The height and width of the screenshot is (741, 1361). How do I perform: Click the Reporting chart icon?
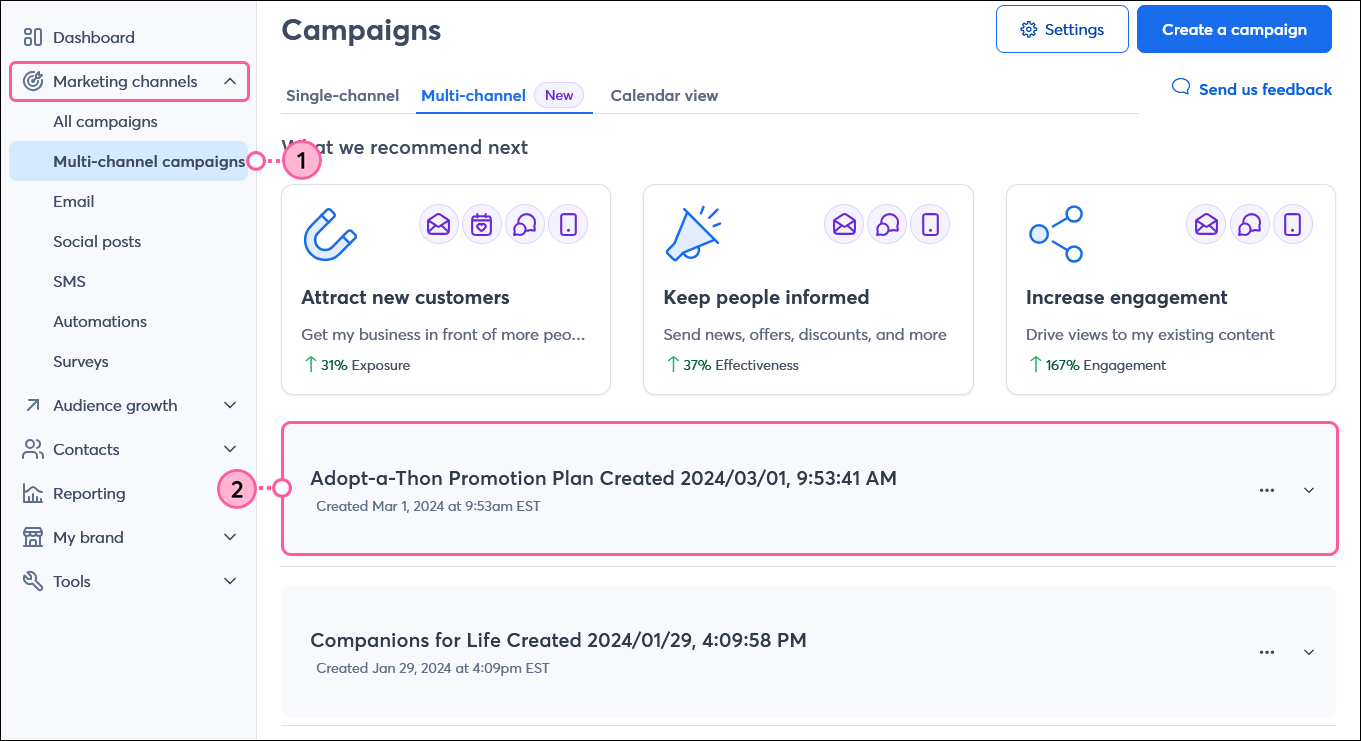[33, 493]
